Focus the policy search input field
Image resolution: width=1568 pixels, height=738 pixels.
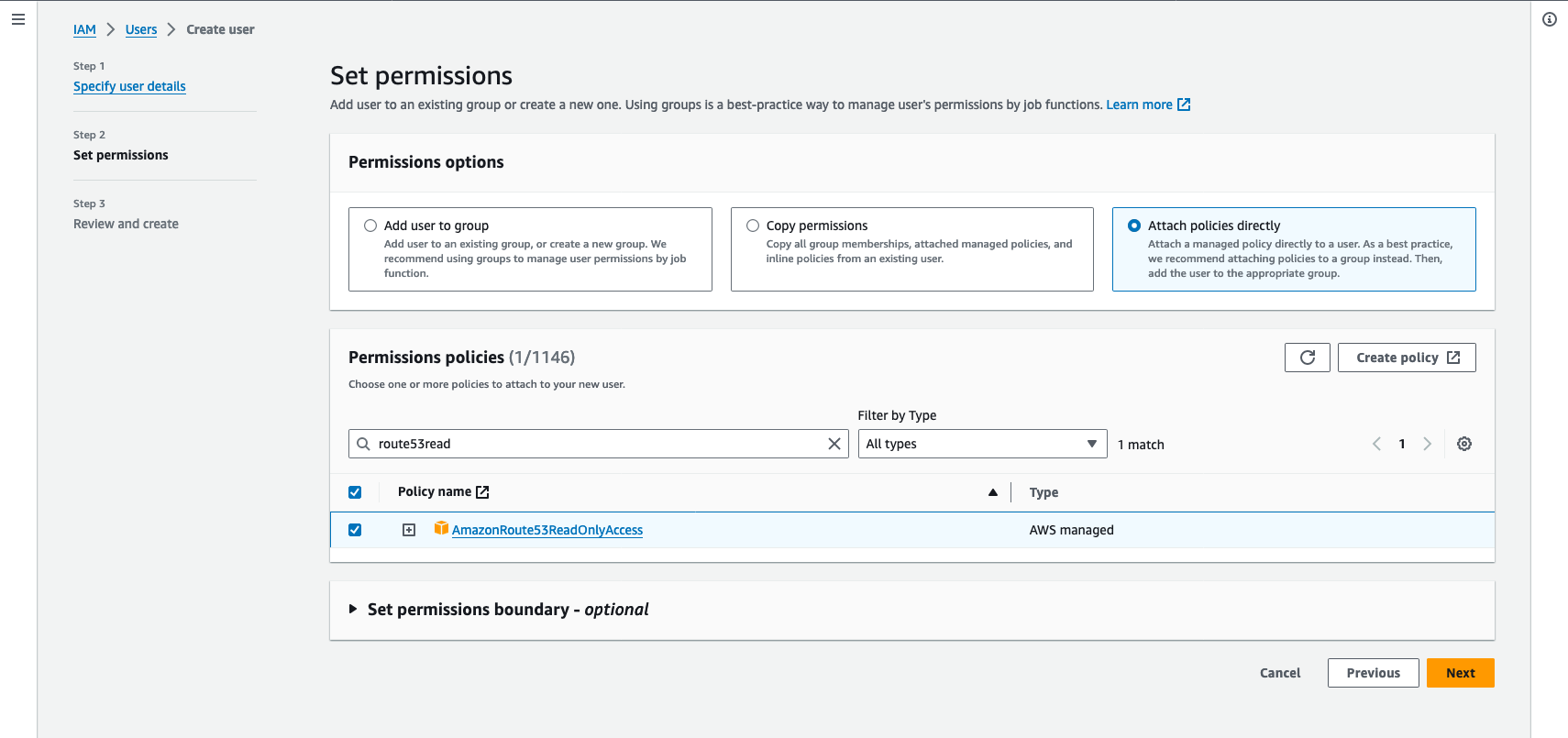601,444
